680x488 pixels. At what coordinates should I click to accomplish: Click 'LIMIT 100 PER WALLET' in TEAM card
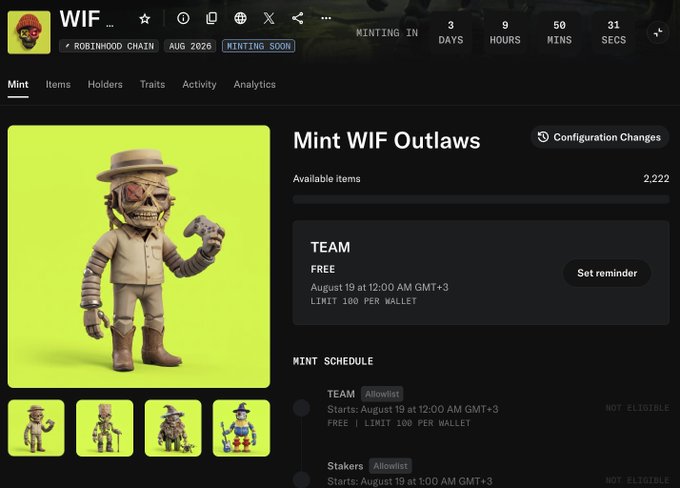363,301
